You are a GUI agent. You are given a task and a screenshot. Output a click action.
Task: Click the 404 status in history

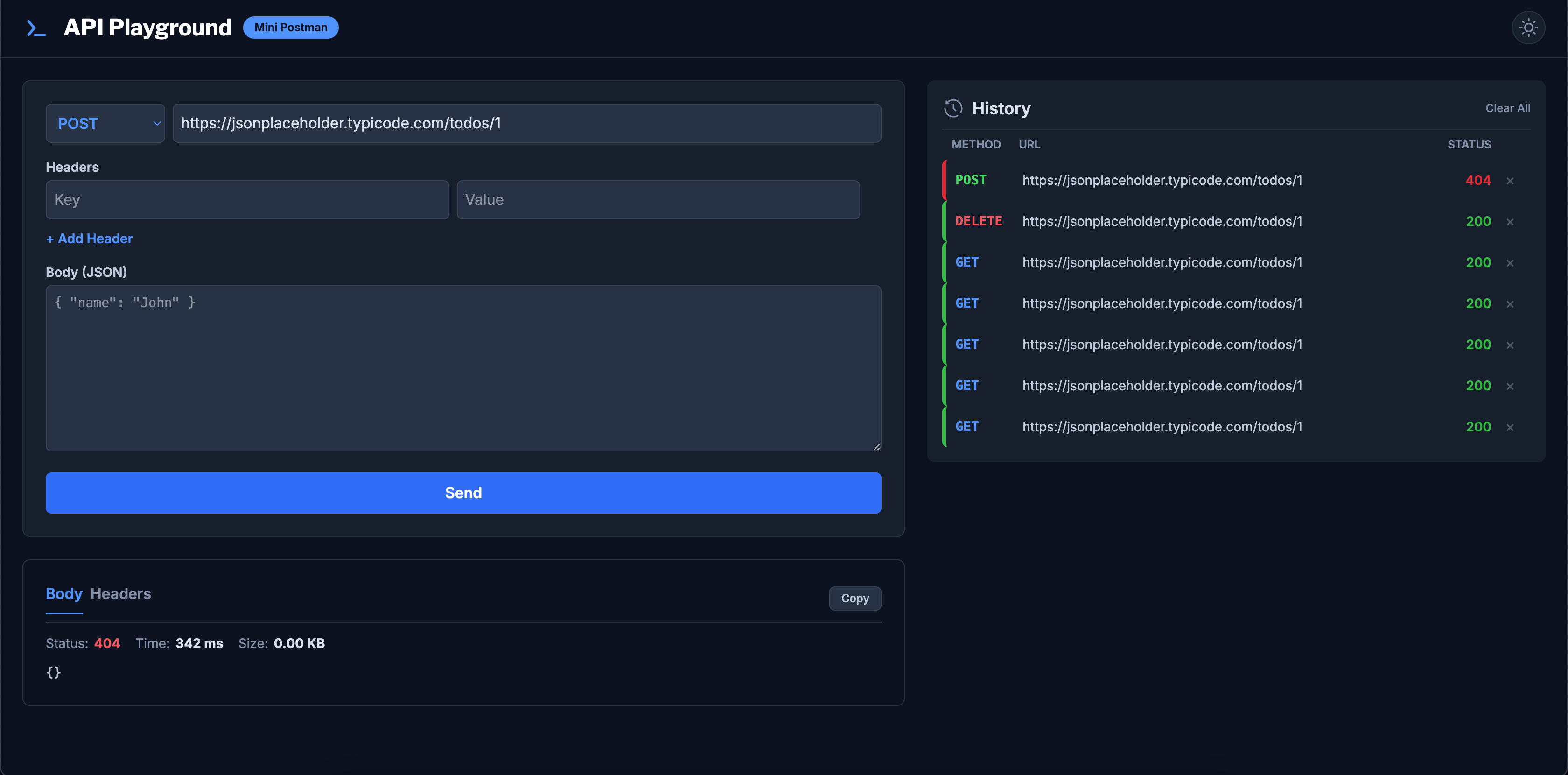1478,180
